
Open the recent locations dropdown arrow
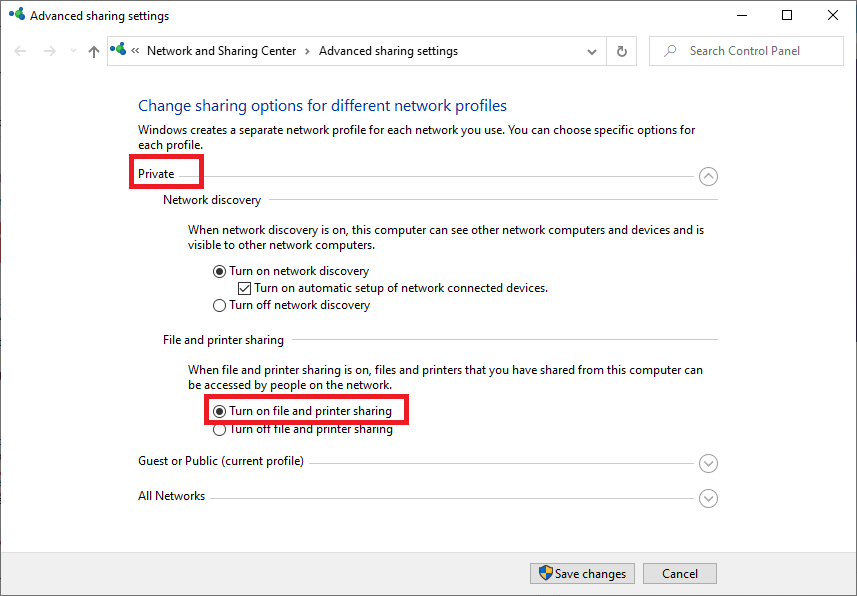(73, 51)
